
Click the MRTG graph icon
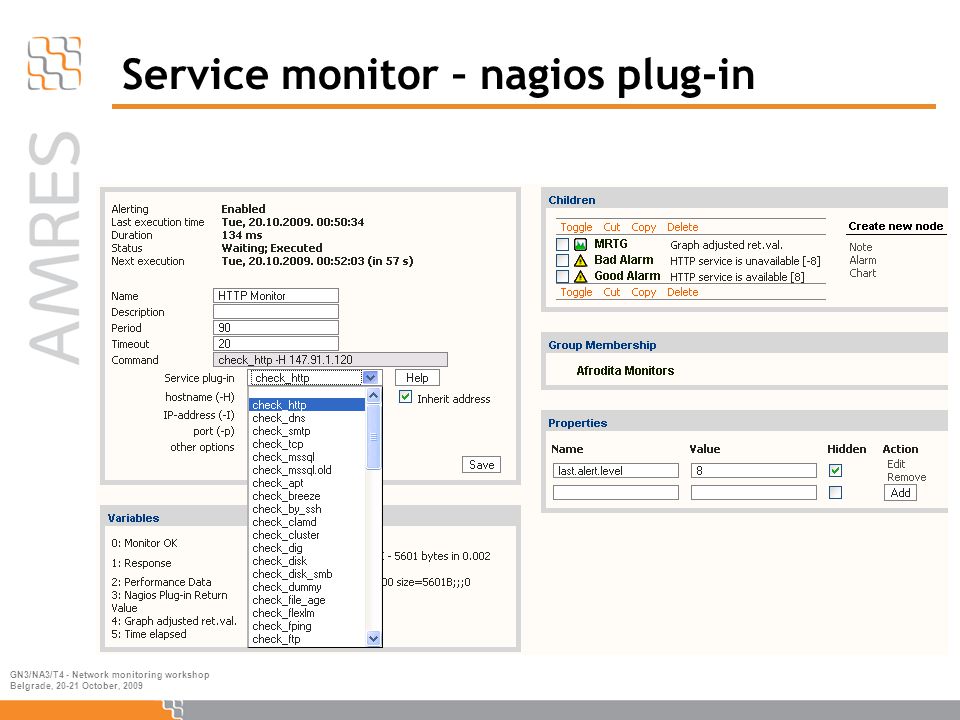[x=580, y=245]
